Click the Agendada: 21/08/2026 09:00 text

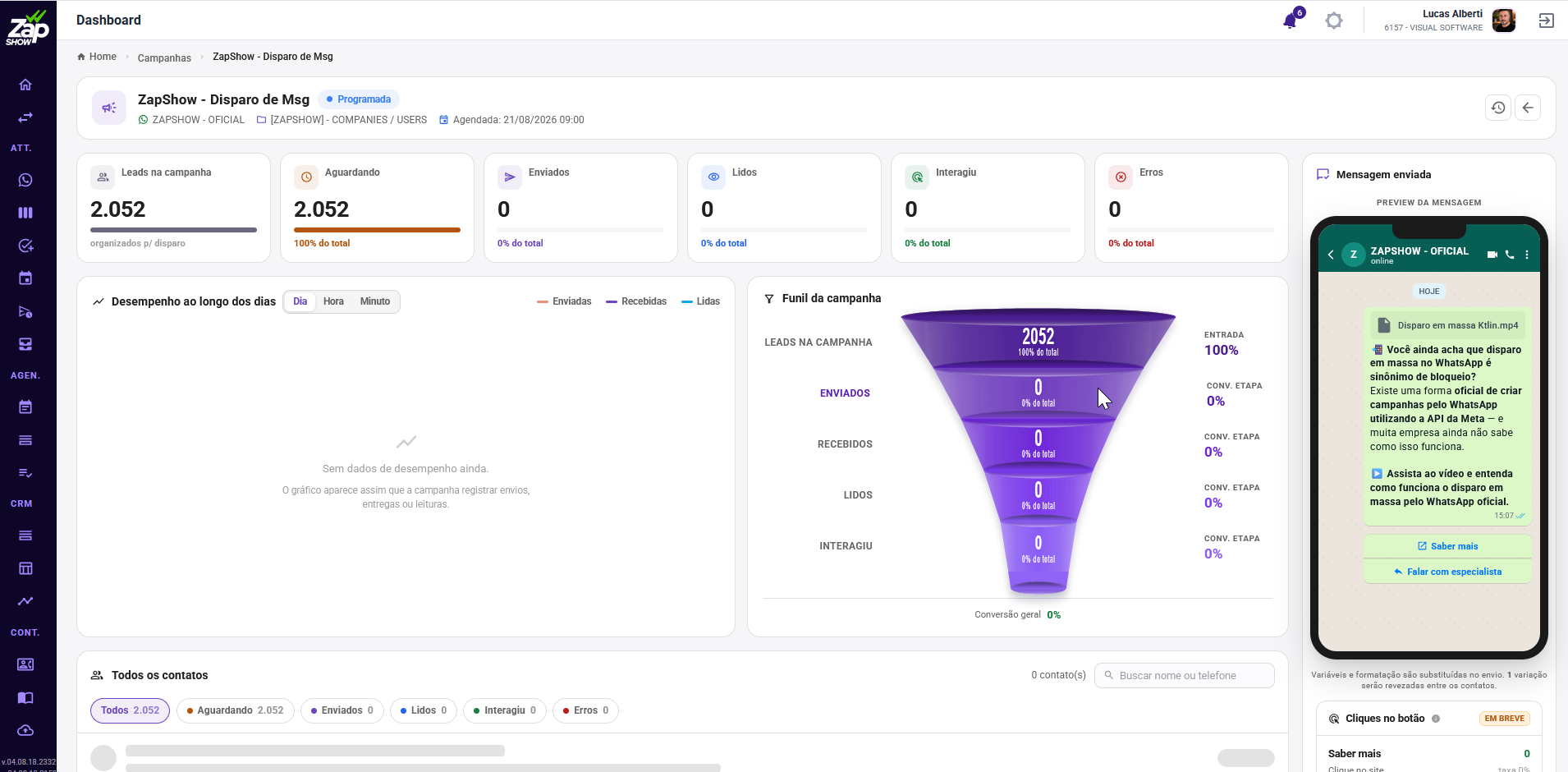[519, 120]
